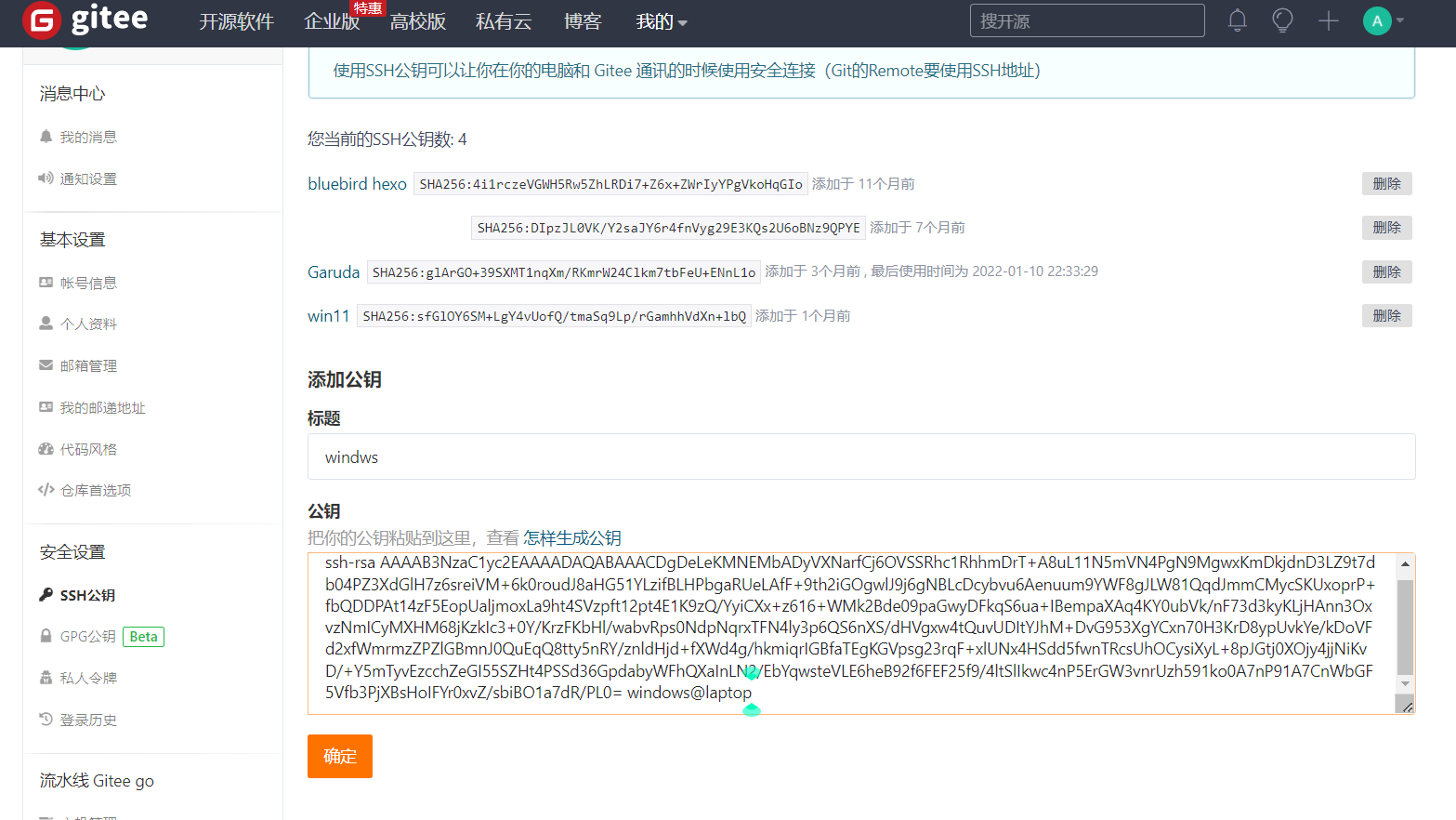Select the 个人资料 person icon
1456x820 pixels.
45,323
